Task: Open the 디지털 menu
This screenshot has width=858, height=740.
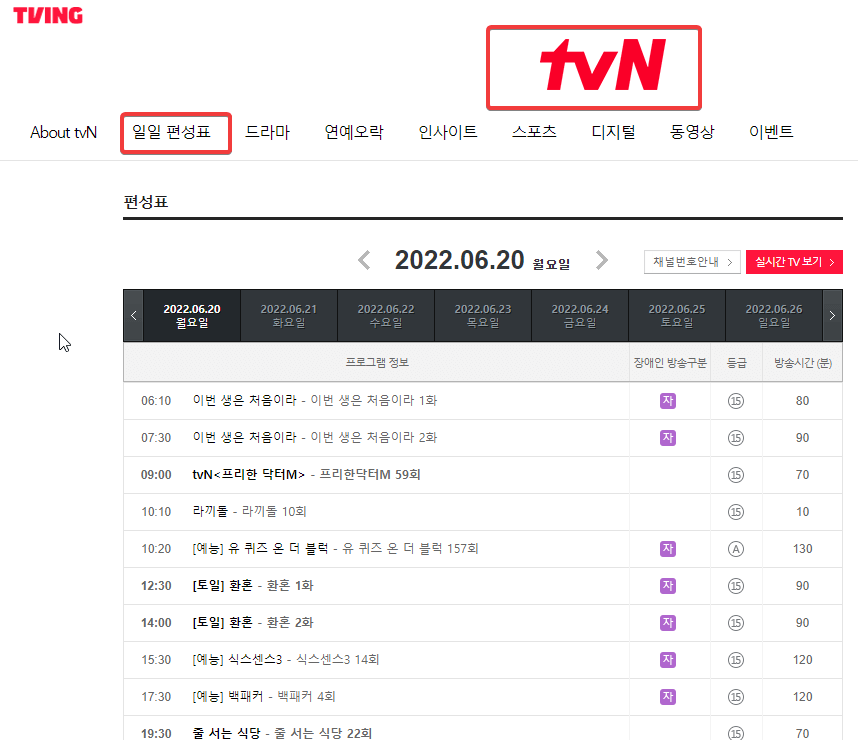Action: (x=613, y=132)
